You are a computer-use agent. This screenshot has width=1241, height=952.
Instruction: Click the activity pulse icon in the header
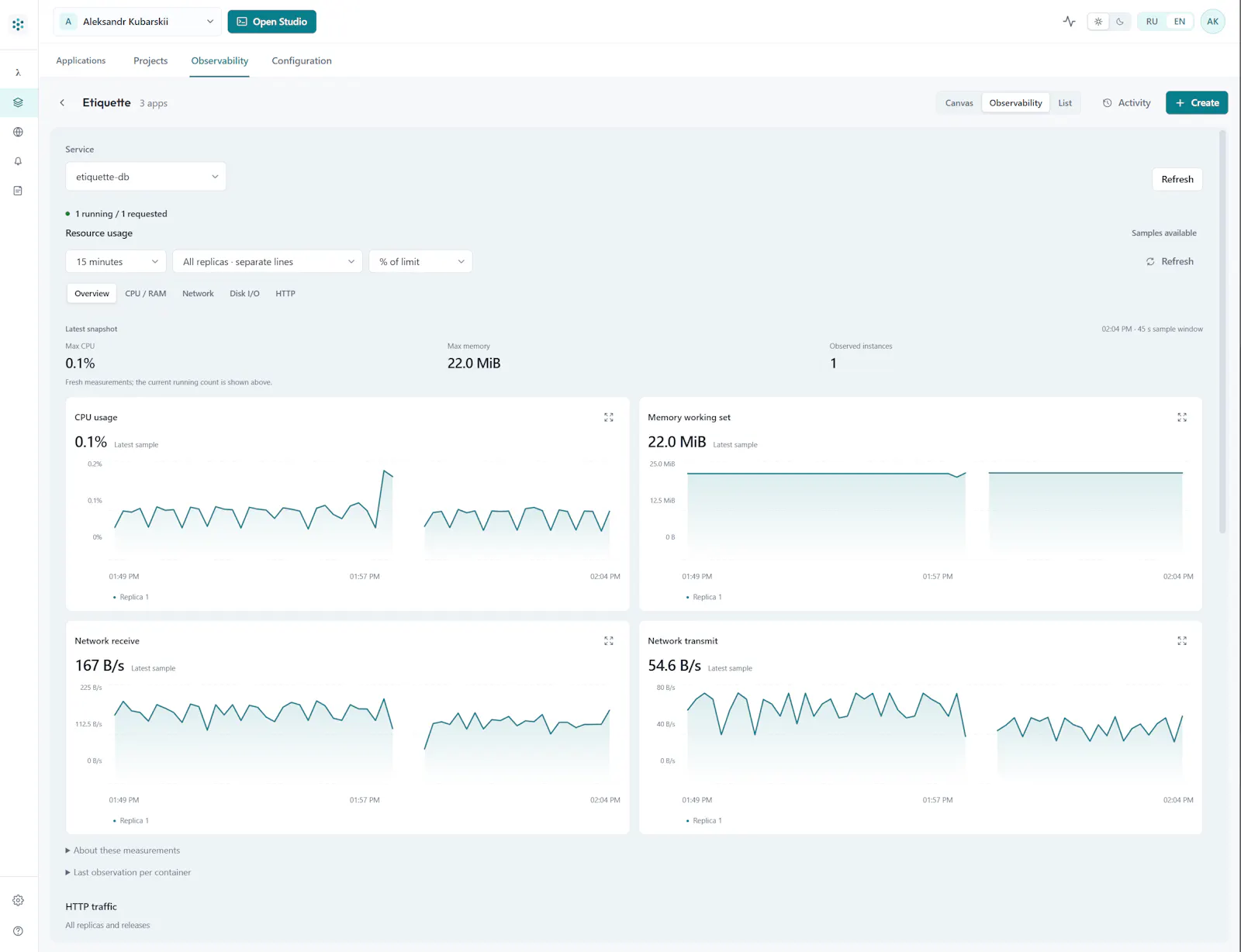tap(1070, 22)
